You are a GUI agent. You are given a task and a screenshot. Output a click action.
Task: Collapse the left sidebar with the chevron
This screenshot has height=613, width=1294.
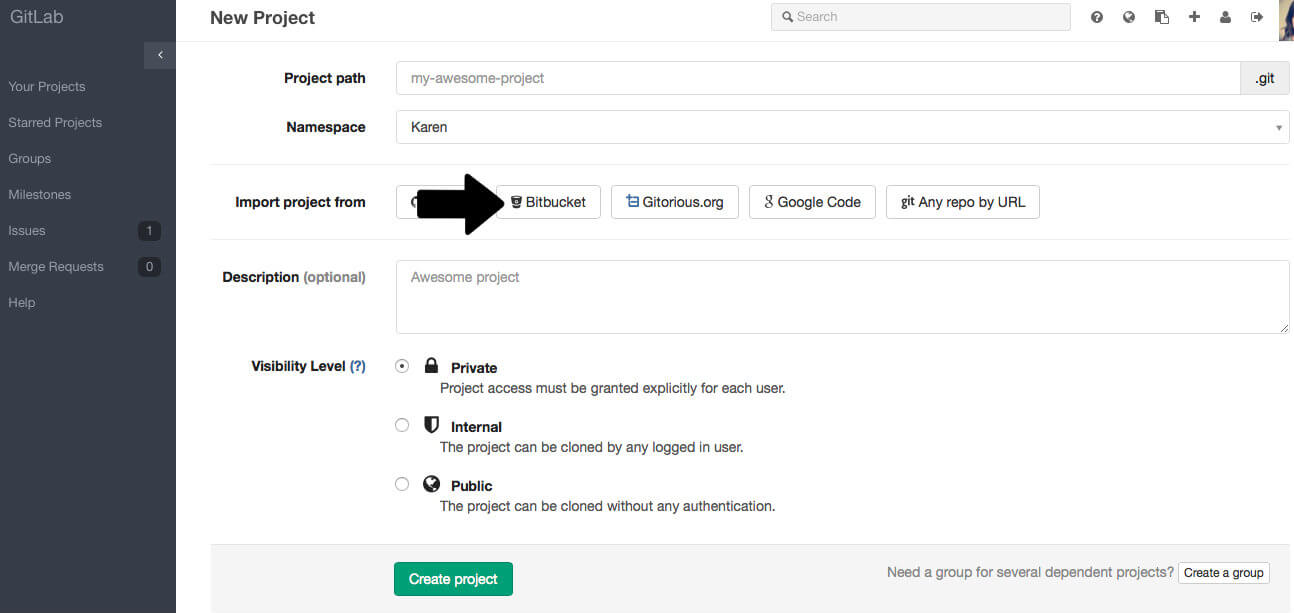coord(159,55)
